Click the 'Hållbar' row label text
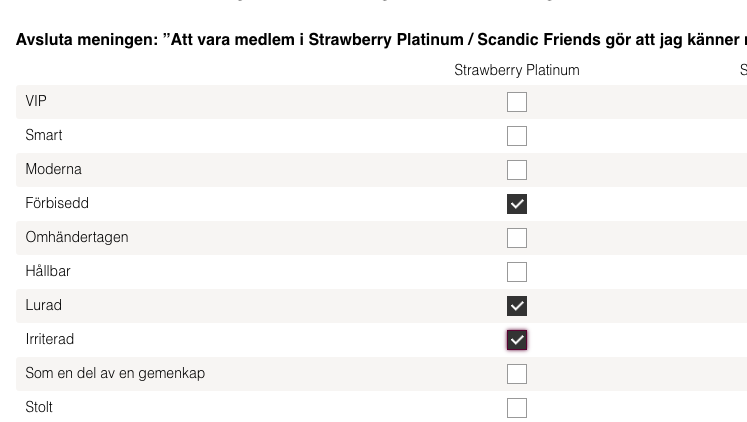The width and height of the screenshot is (747, 422). pos(48,272)
